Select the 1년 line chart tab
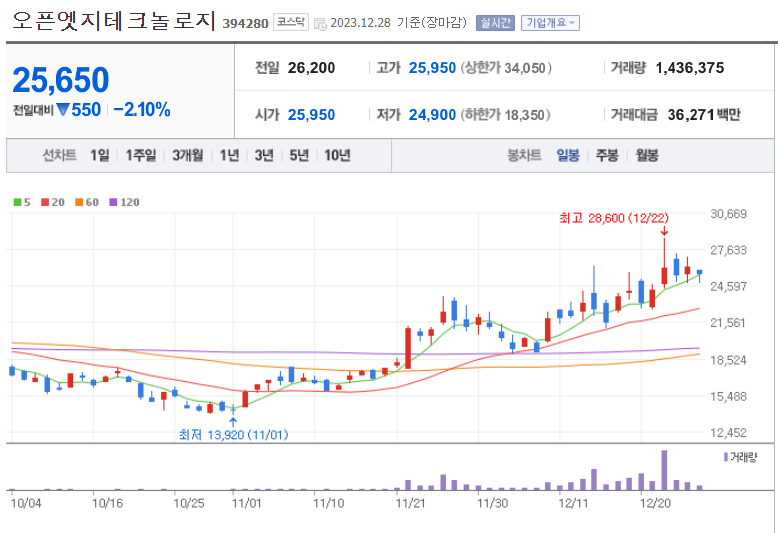This screenshot has width=778, height=533. (x=230, y=155)
